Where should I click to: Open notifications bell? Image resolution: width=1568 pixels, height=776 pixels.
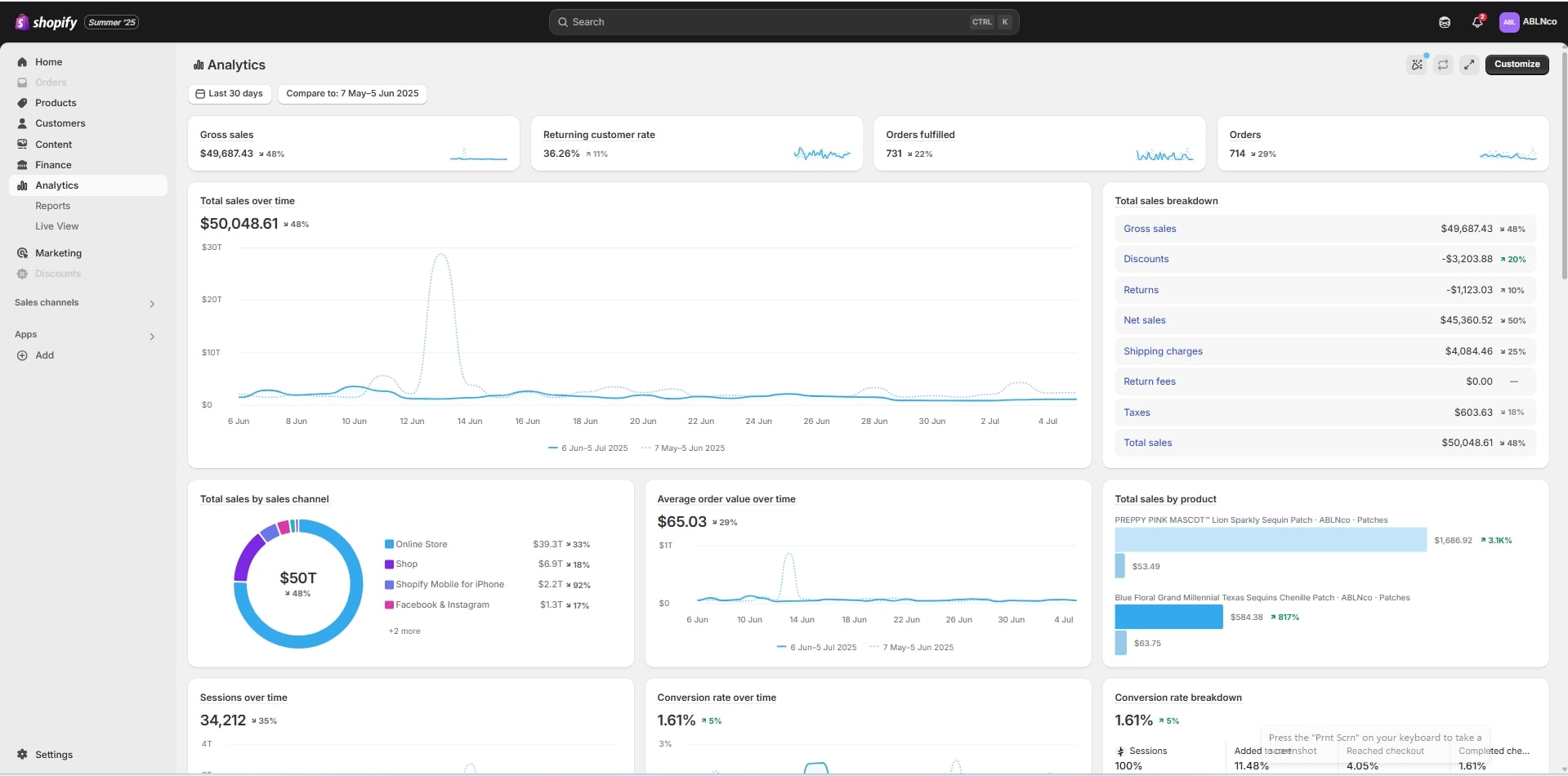1477,22
